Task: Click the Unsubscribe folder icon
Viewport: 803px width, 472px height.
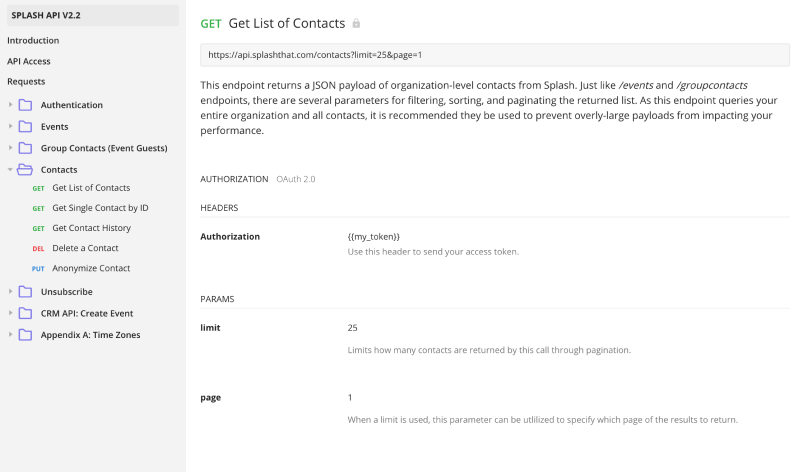Action: point(25,292)
